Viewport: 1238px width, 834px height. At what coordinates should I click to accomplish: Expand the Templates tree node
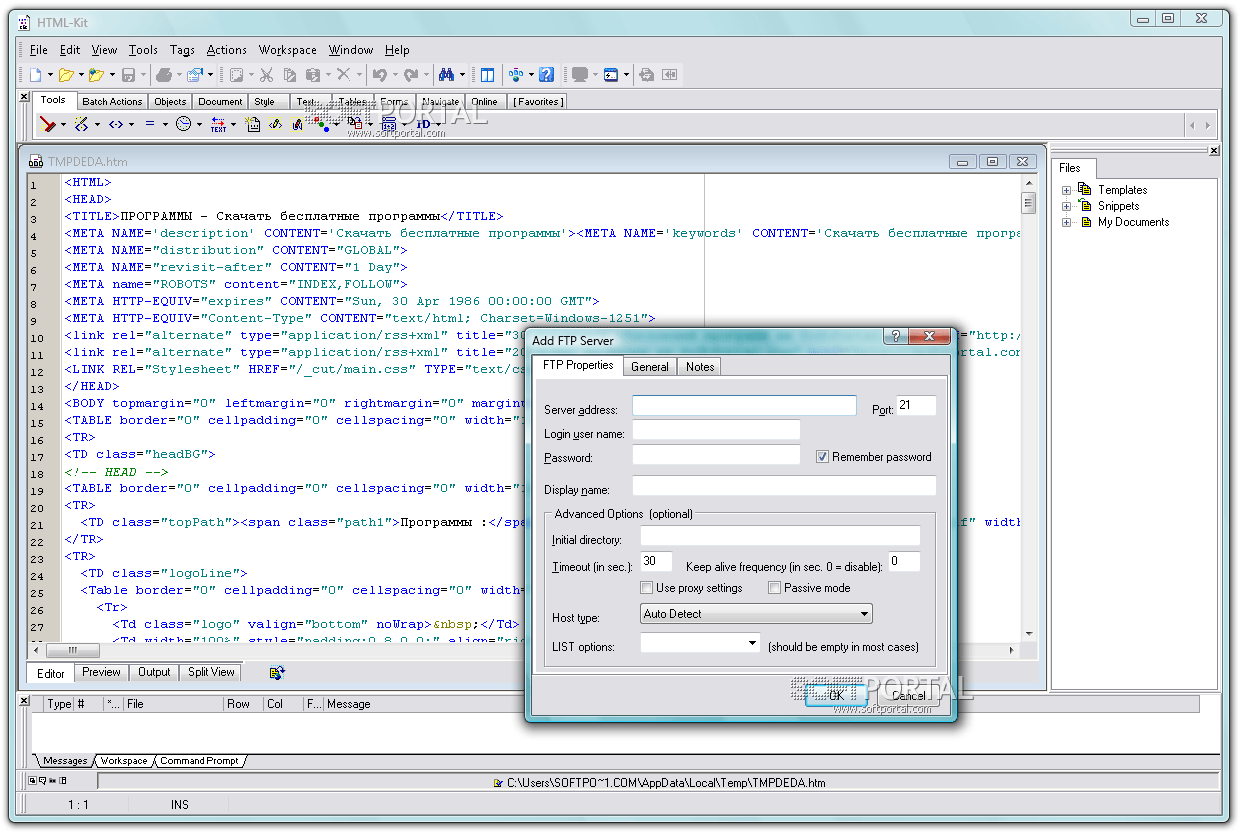pyautogui.click(x=1066, y=190)
